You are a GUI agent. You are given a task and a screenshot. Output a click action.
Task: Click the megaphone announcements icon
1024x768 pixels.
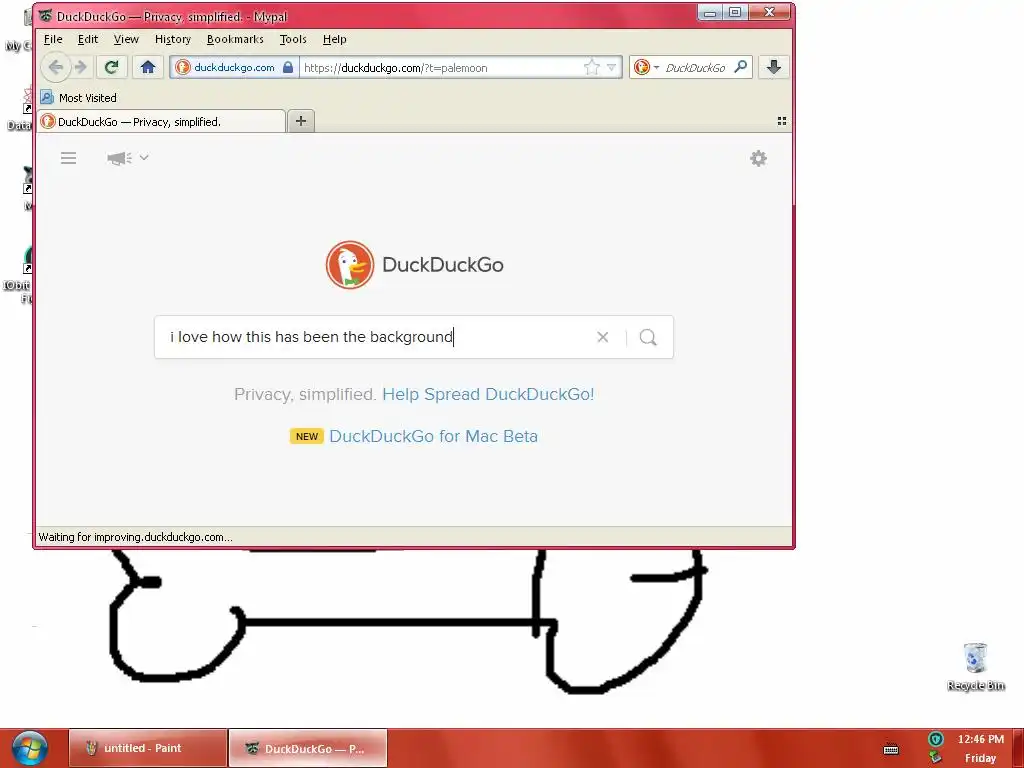pyautogui.click(x=120, y=158)
